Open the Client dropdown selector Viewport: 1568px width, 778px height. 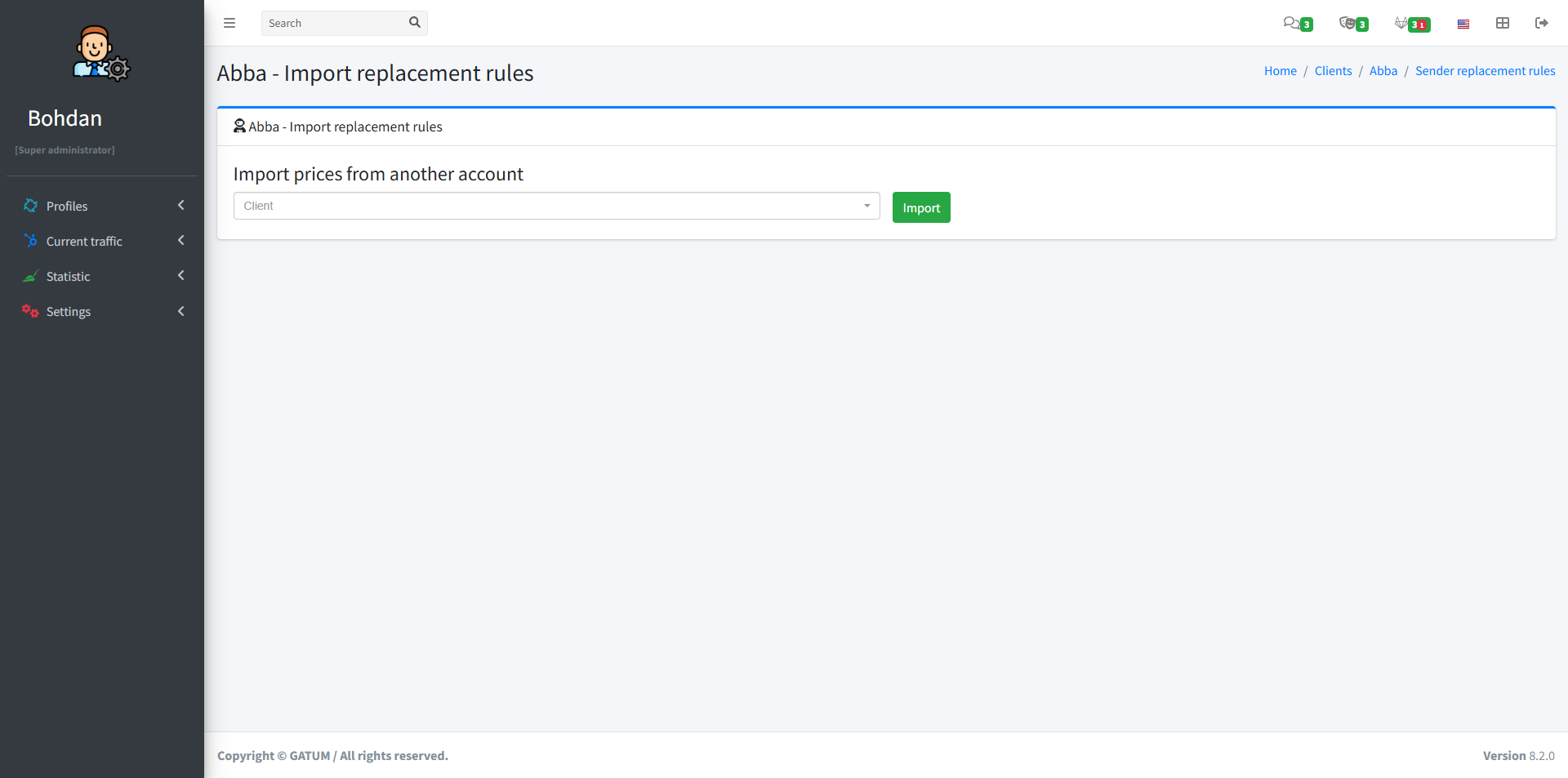[x=556, y=206]
